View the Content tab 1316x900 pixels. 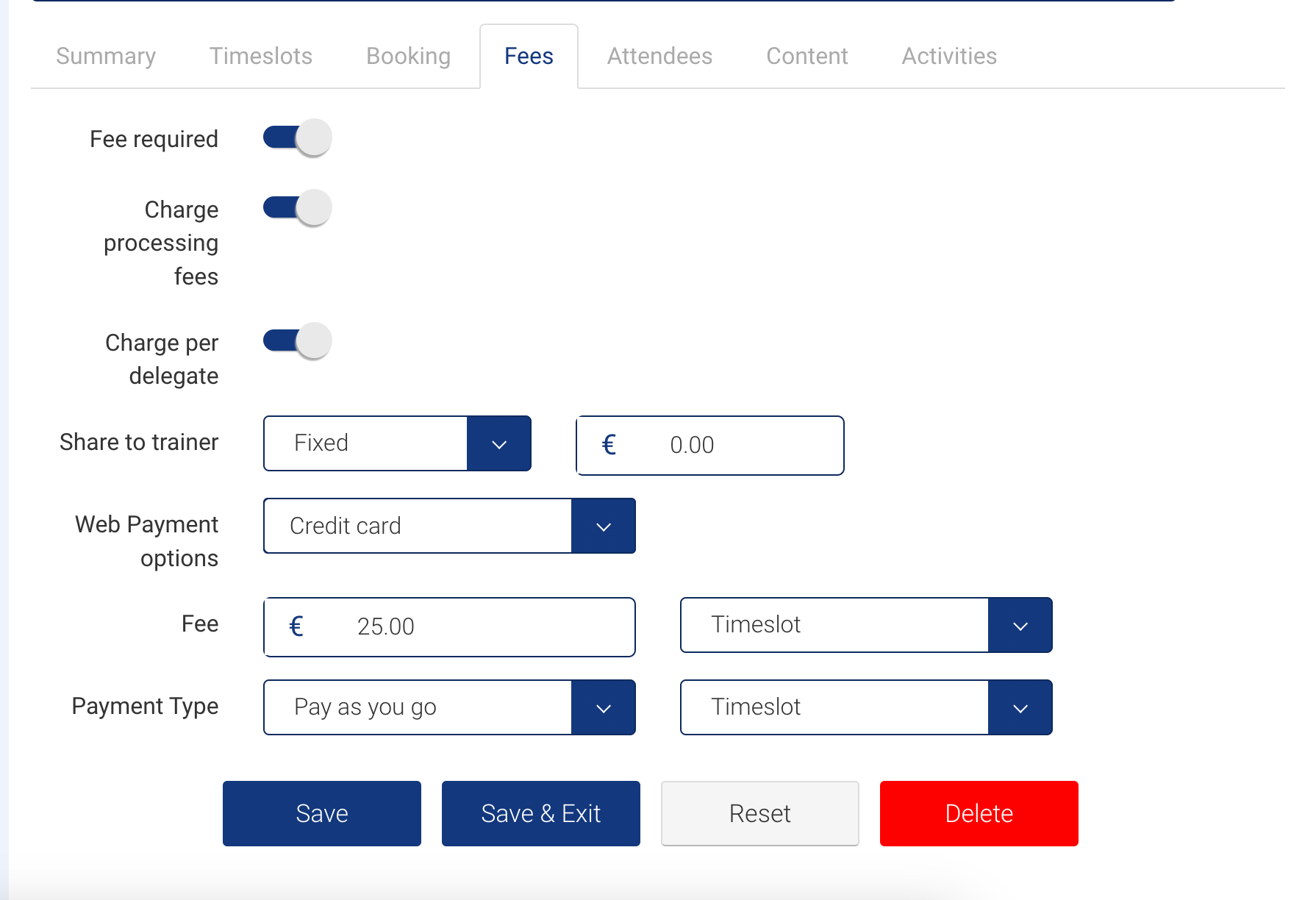[807, 57]
